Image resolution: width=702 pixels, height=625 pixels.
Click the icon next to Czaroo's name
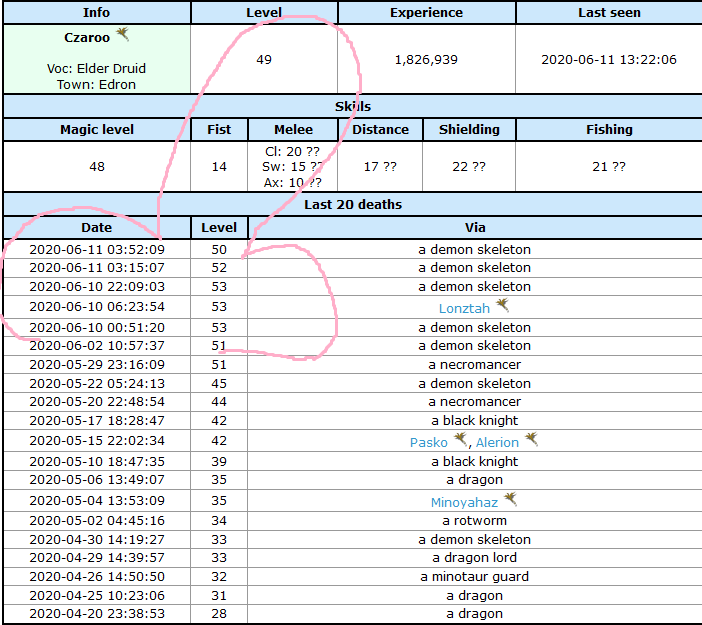point(123,35)
